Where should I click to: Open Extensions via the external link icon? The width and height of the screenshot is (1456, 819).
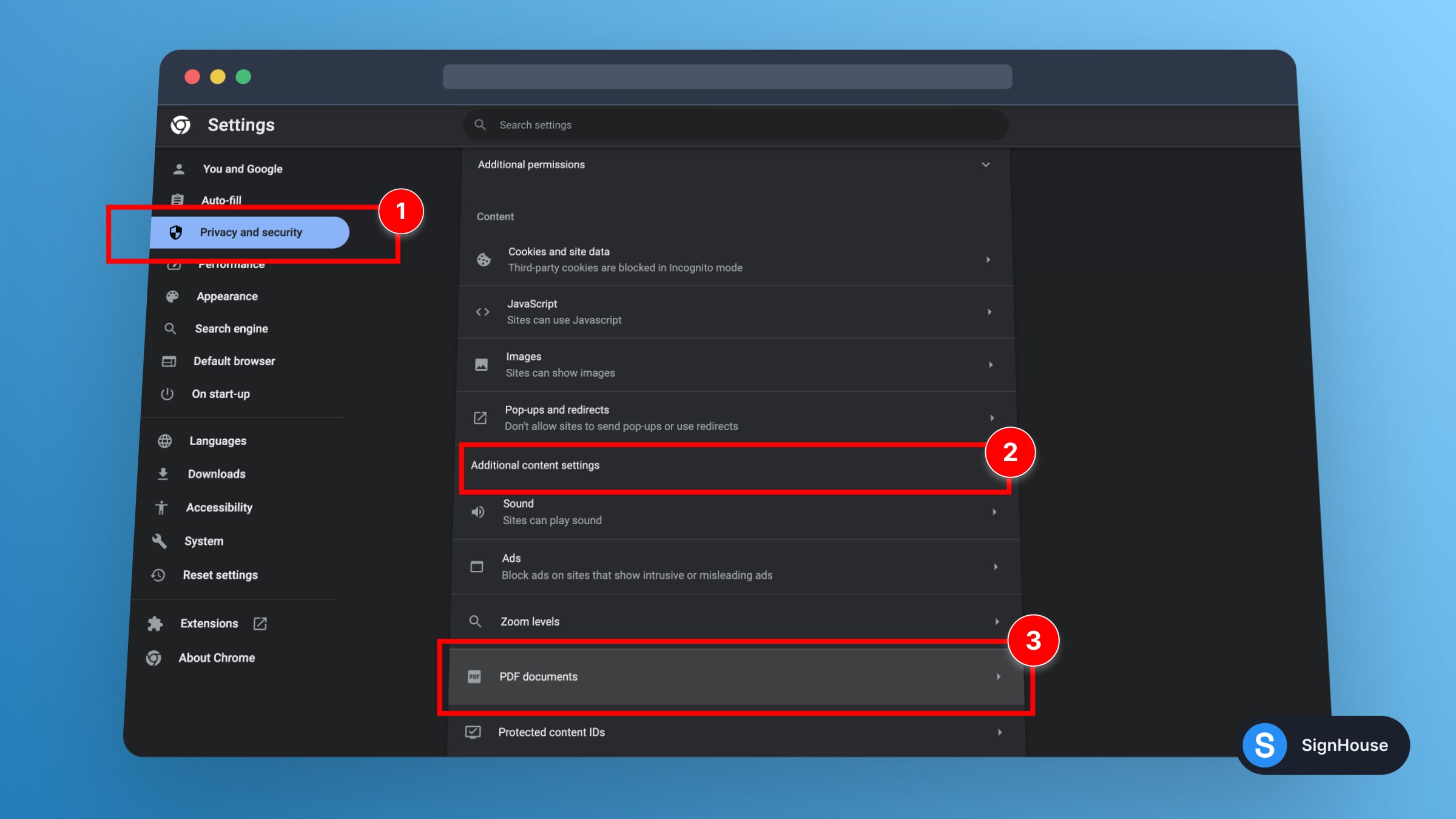(260, 623)
